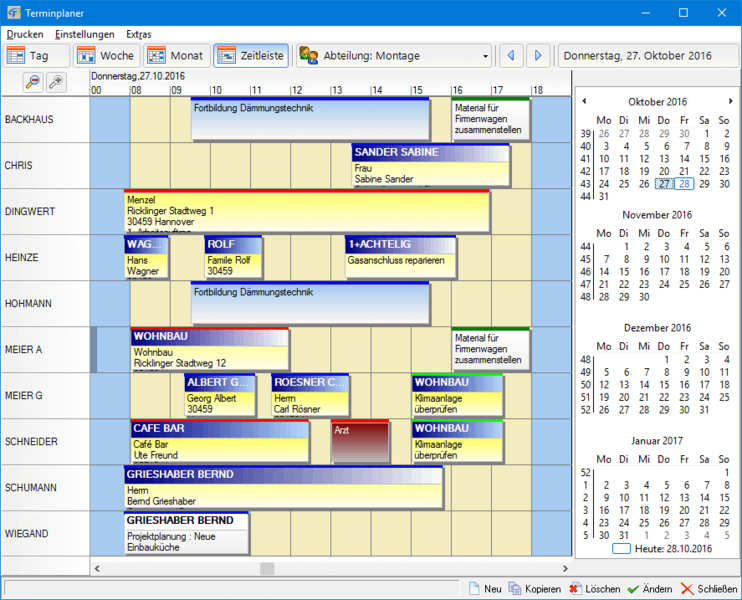742x600 pixels.
Task: Open the first menu in the menu bar
Action: click(x=24, y=34)
